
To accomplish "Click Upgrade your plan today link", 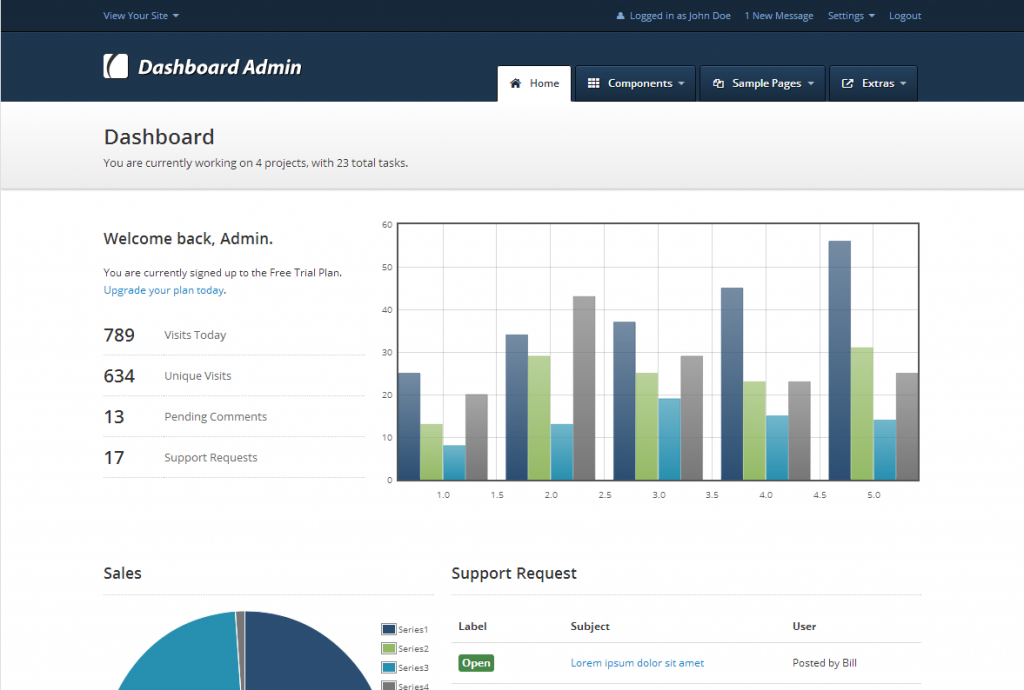I will pyautogui.click(x=164, y=290).
